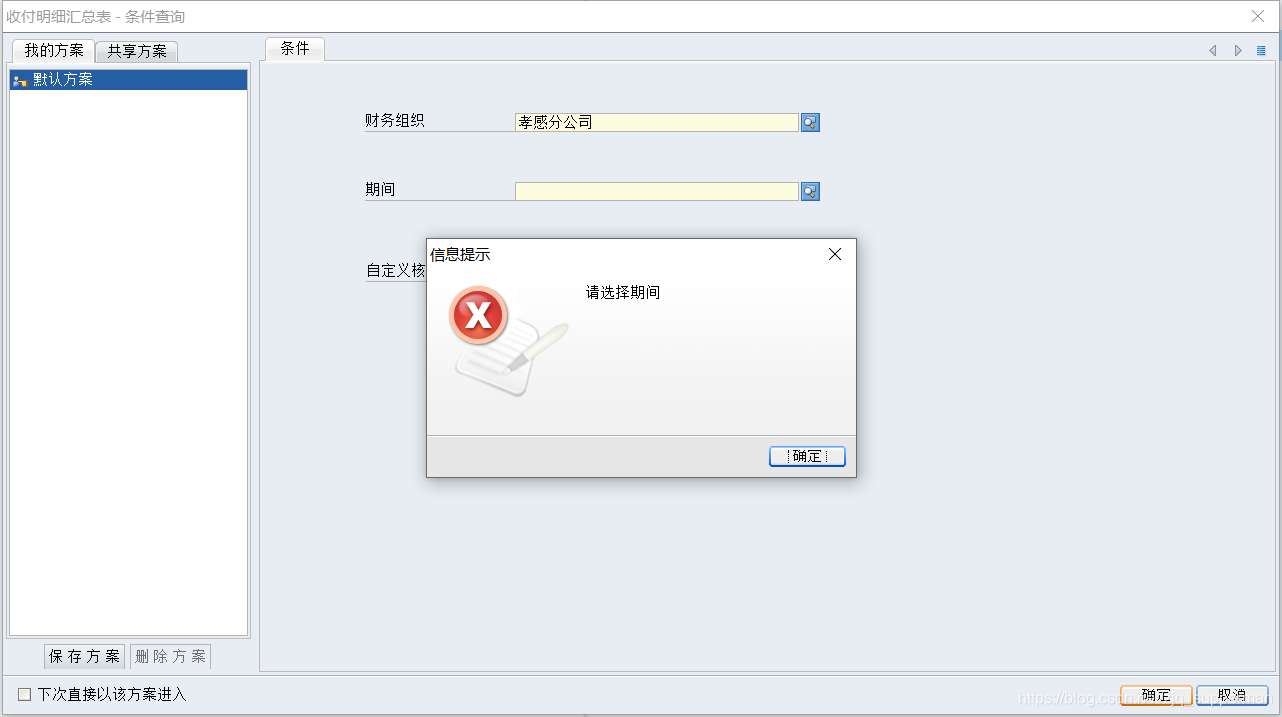Switch to 共享方案 tab

tap(137, 51)
